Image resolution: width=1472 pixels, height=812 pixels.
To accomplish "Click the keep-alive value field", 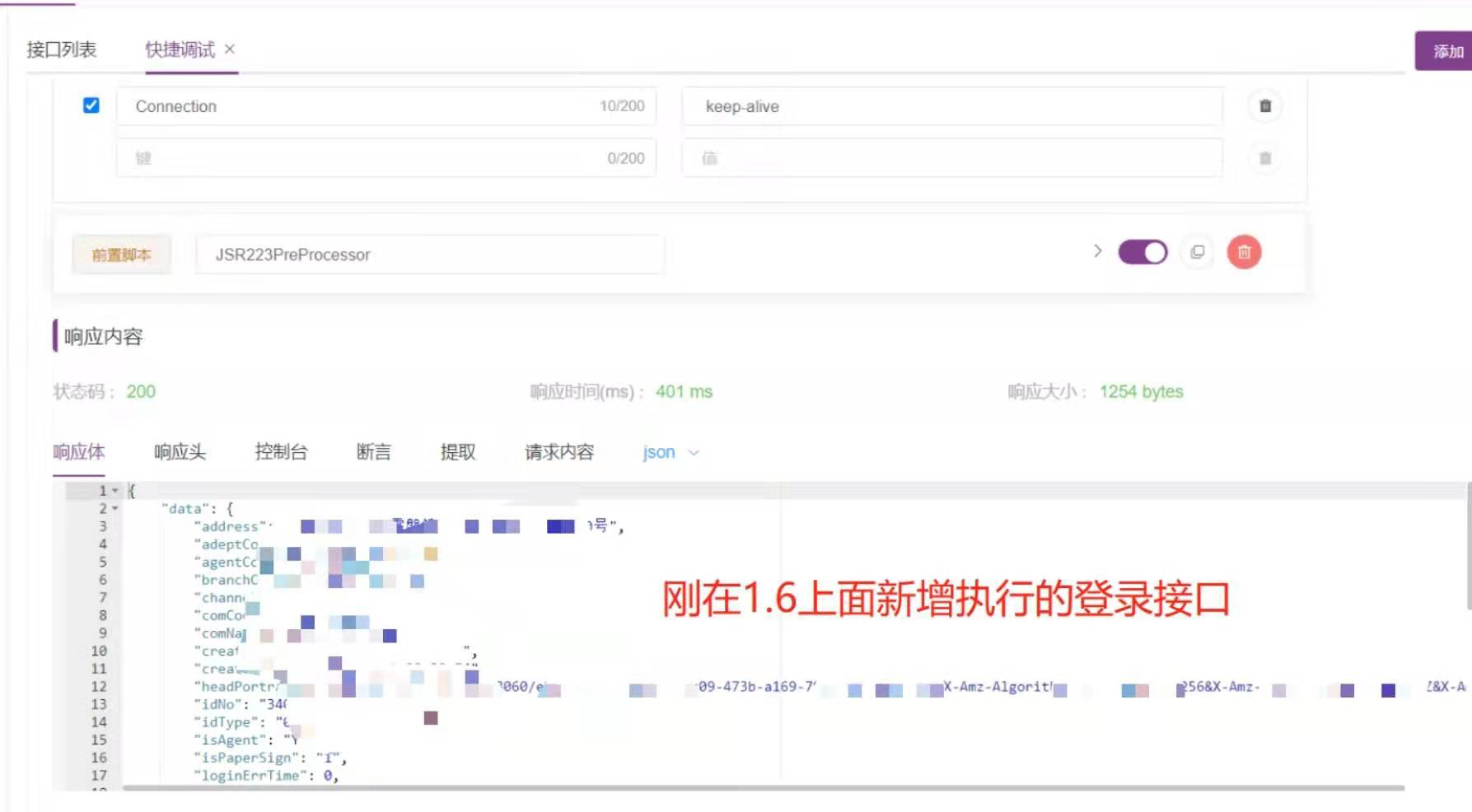I will [952, 106].
